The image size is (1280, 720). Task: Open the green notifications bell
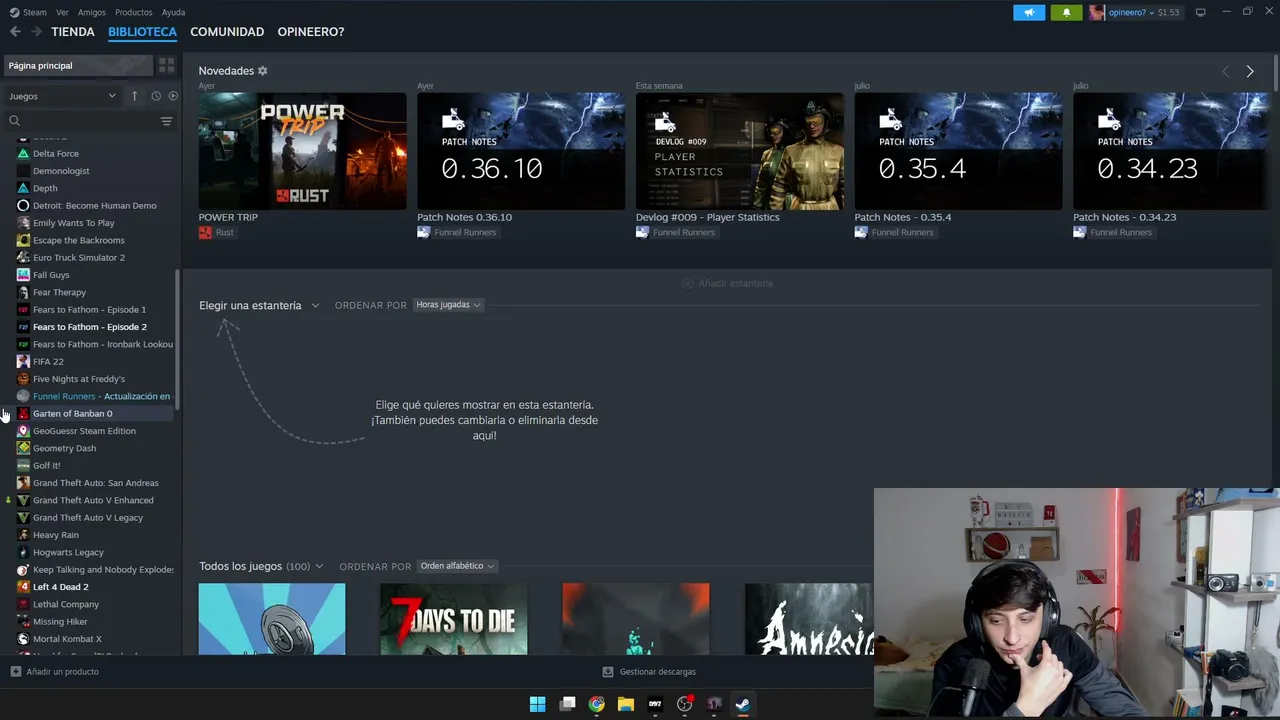click(x=1066, y=12)
